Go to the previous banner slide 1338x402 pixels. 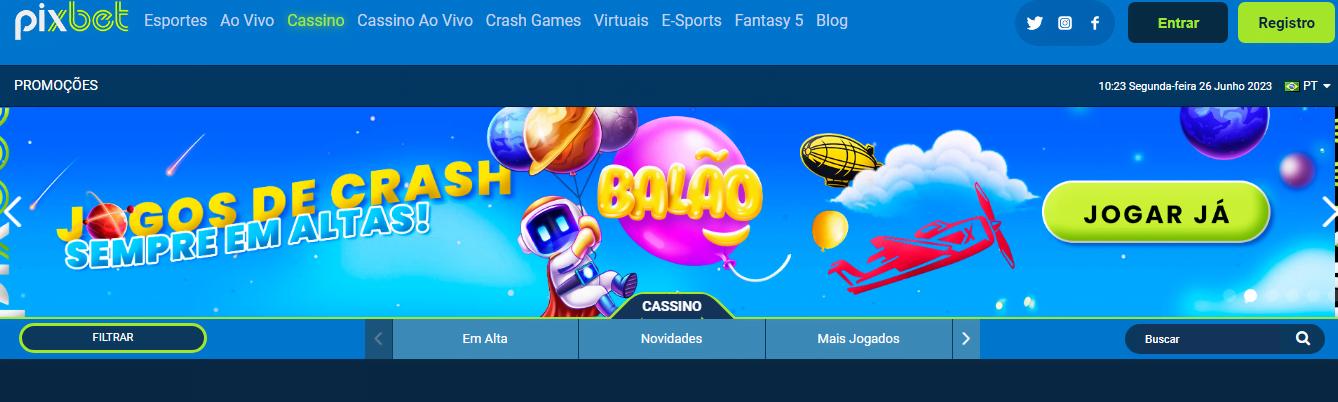coord(12,212)
